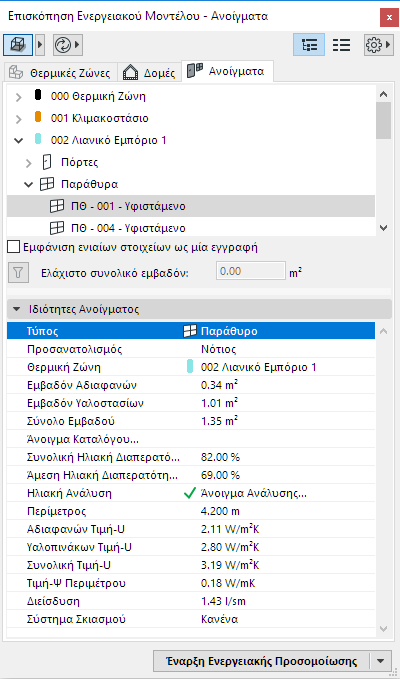Toggle Εμφάνιση ενιαίων στοιχείων checkbox
The width and height of the screenshot is (400, 679).
coord(14,248)
